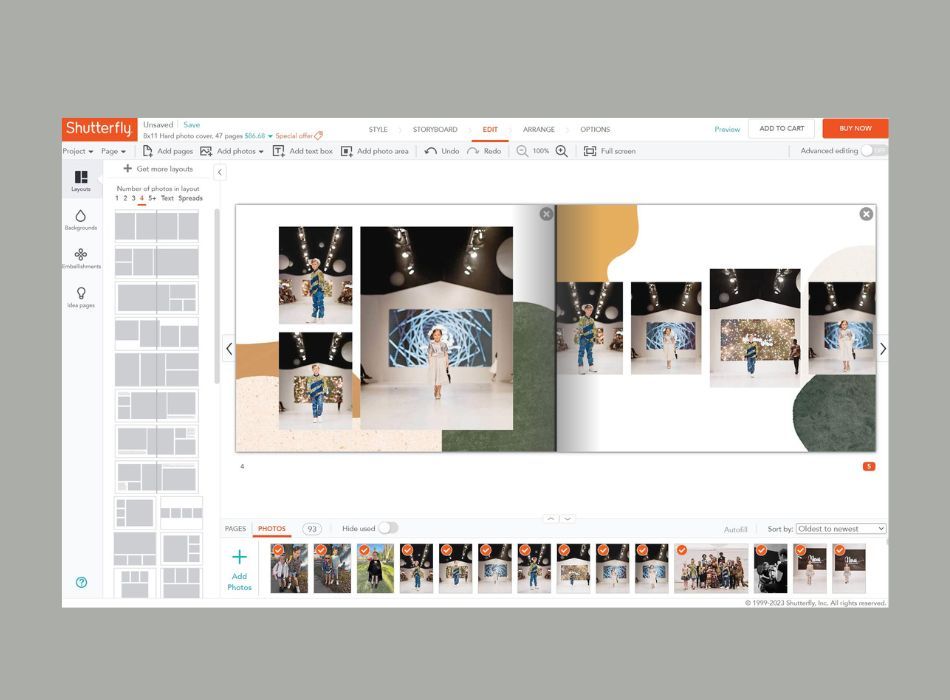The width and height of the screenshot is (950, 700).
Task: Click the Undo arrow icon
Action: tap(431, 151)
